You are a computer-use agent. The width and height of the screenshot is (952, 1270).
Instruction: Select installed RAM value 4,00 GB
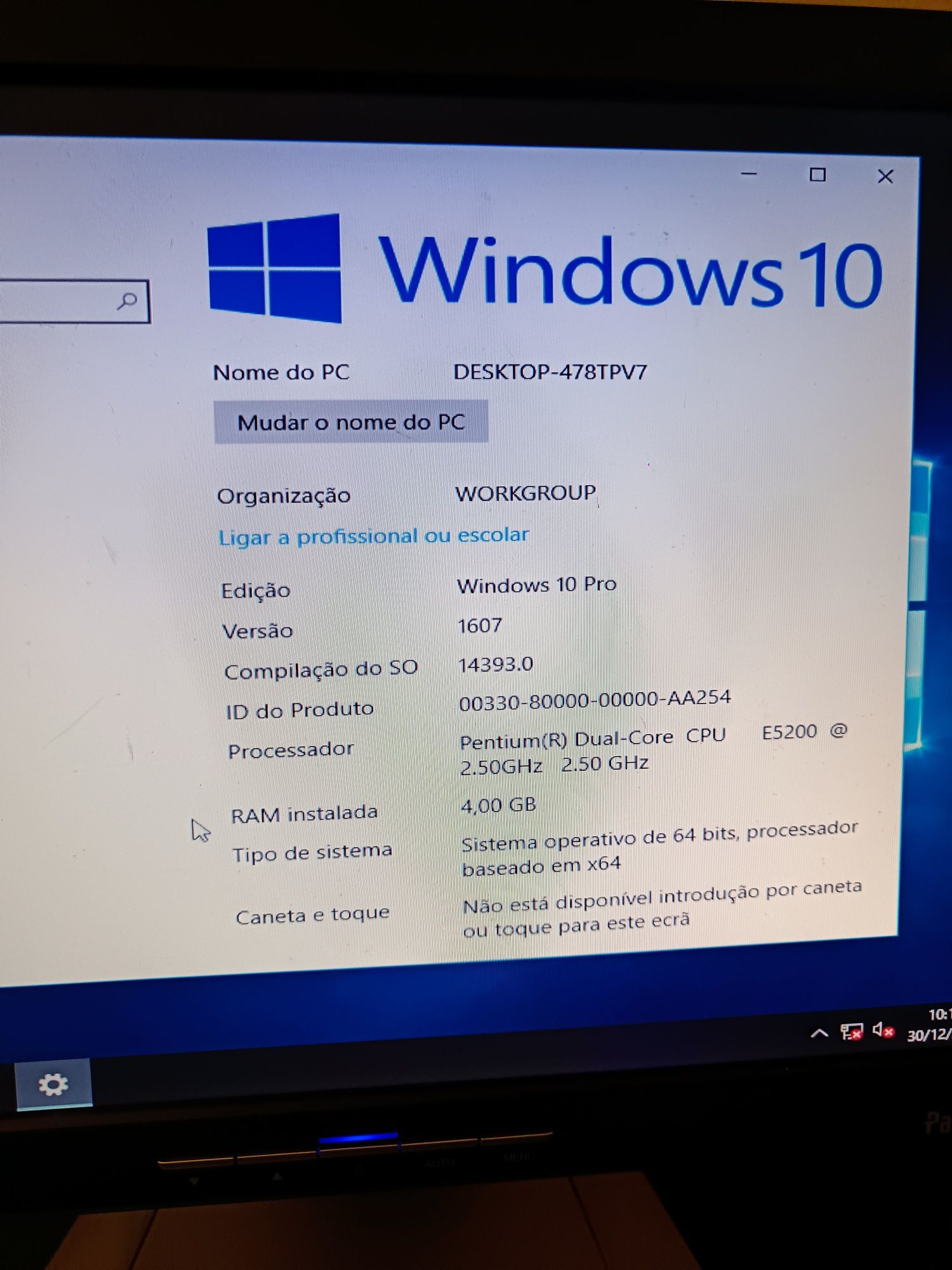click(x=498, y=806)
